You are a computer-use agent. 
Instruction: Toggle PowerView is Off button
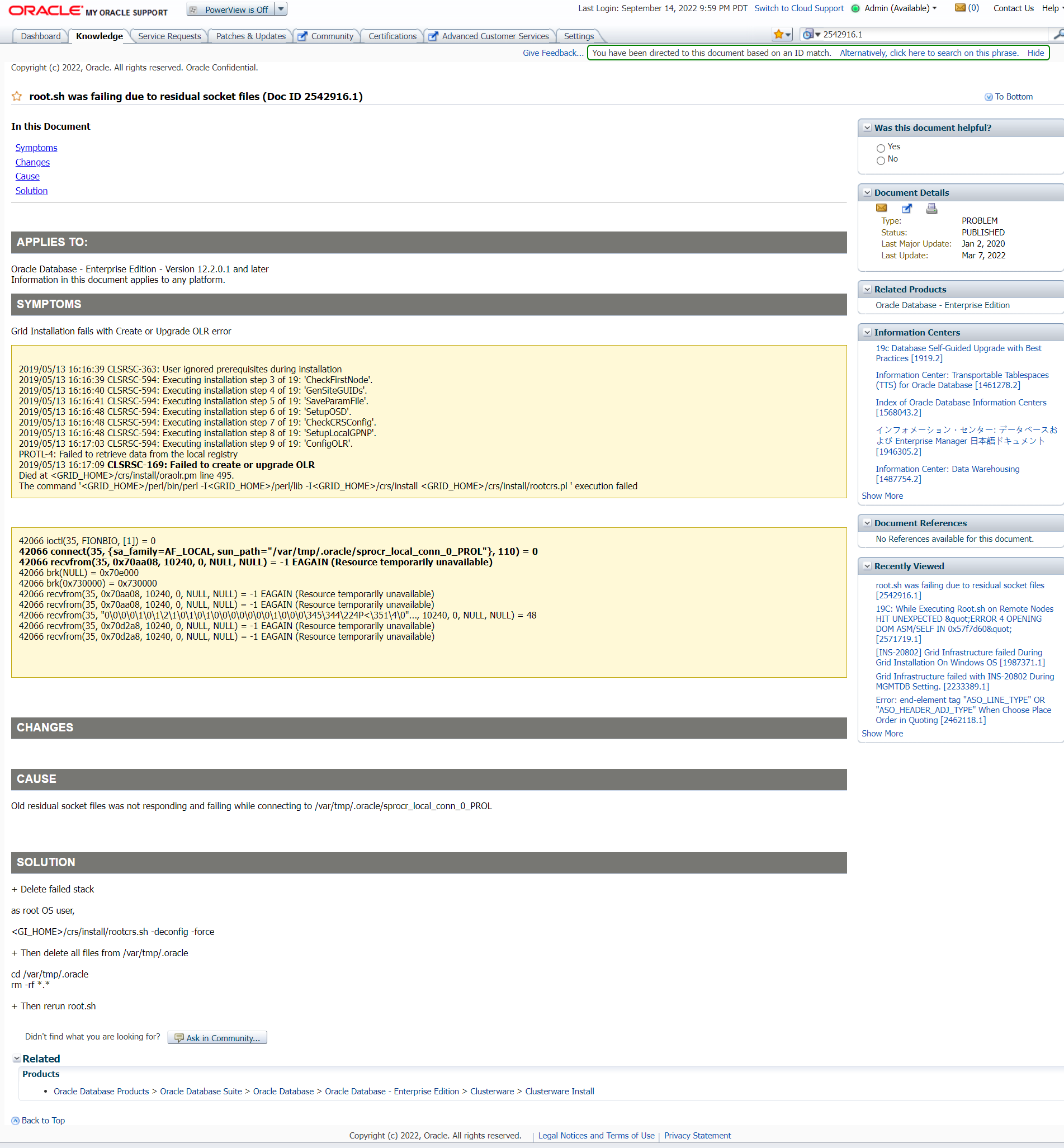(x=230, y=10)
